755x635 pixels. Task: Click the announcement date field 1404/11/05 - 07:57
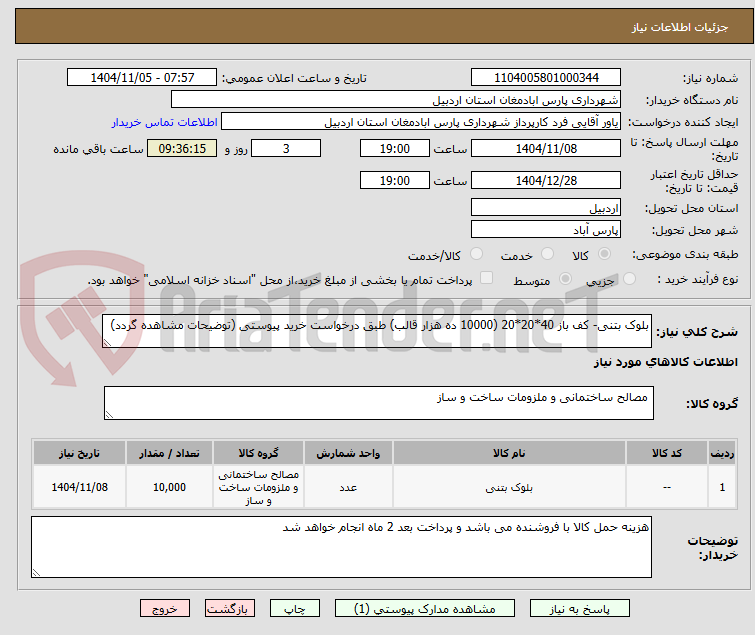[142, 78]
